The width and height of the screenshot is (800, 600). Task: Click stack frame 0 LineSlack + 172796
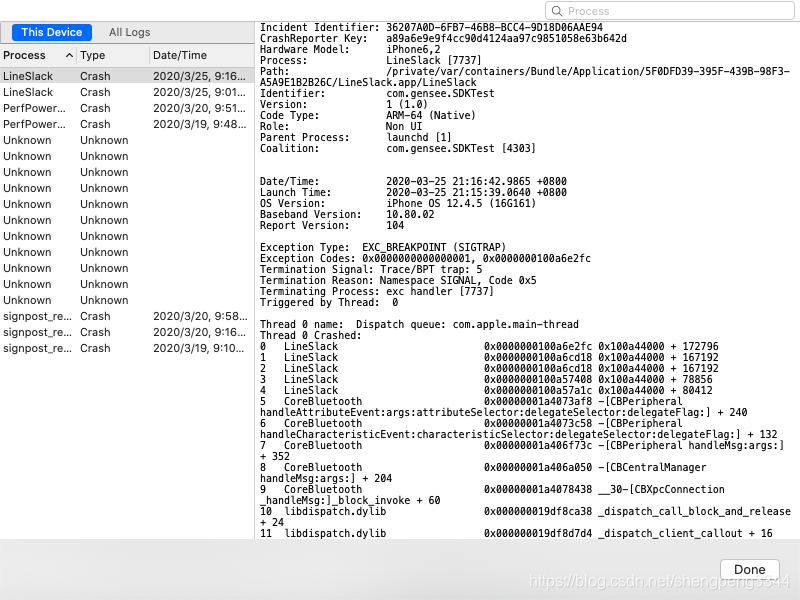(x=489, y=346)
